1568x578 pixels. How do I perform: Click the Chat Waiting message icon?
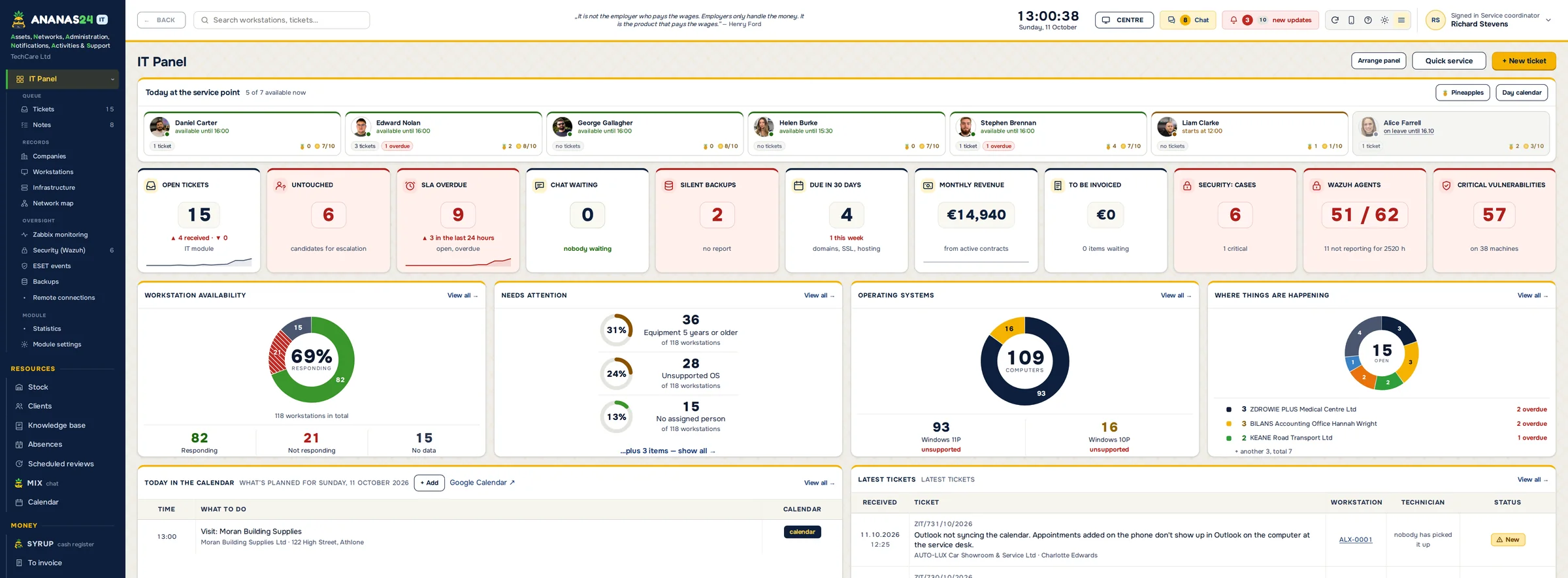540,185
